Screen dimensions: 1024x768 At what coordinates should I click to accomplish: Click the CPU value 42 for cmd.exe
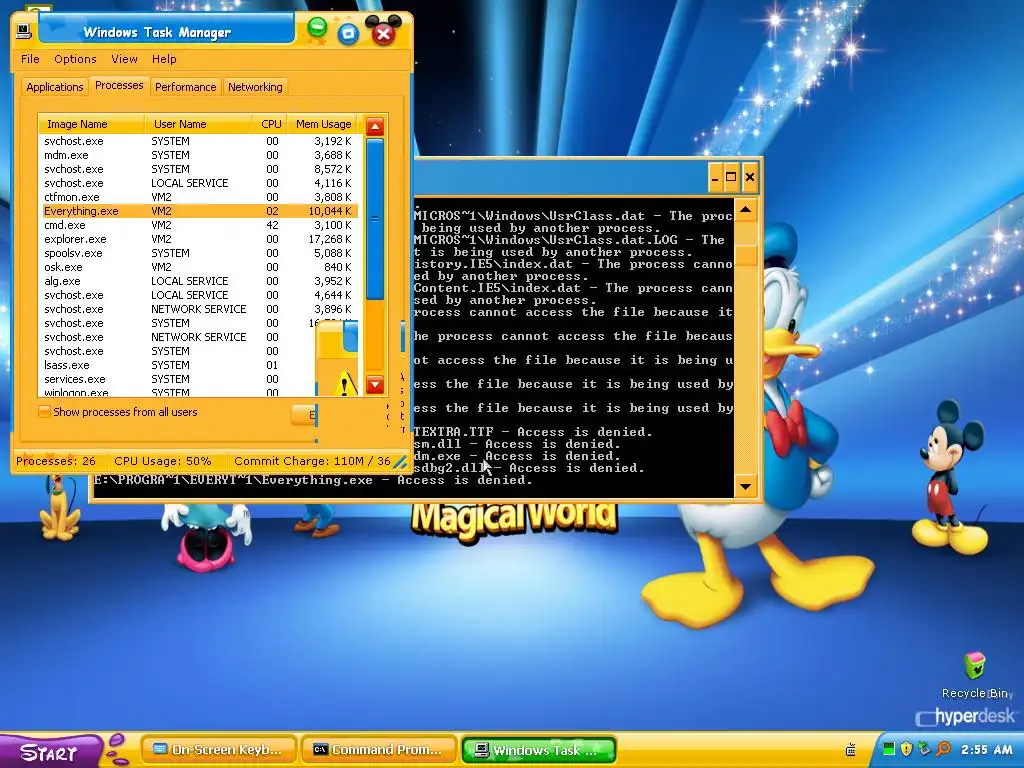click(x=272, y=225)
